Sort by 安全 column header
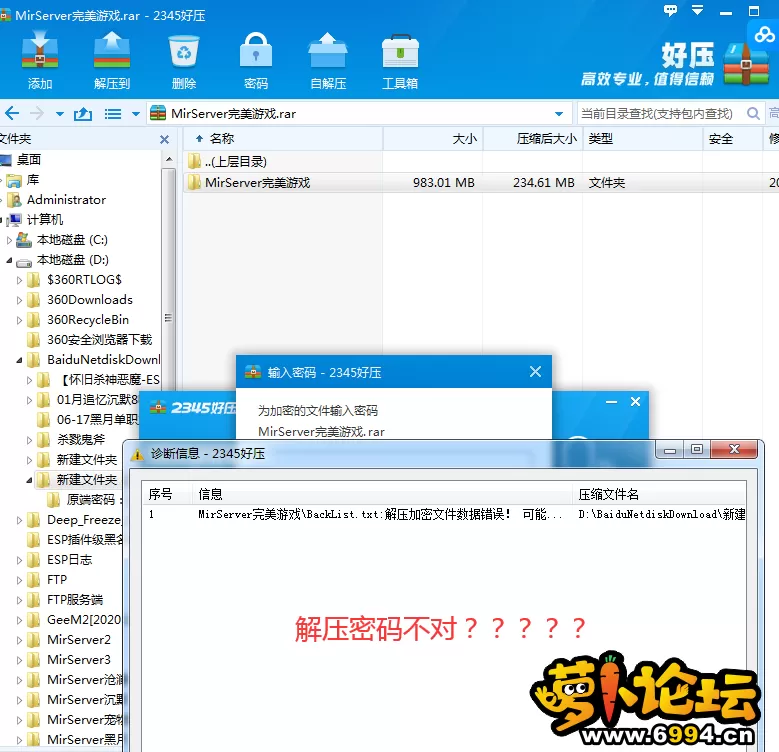 pos(732,139)
